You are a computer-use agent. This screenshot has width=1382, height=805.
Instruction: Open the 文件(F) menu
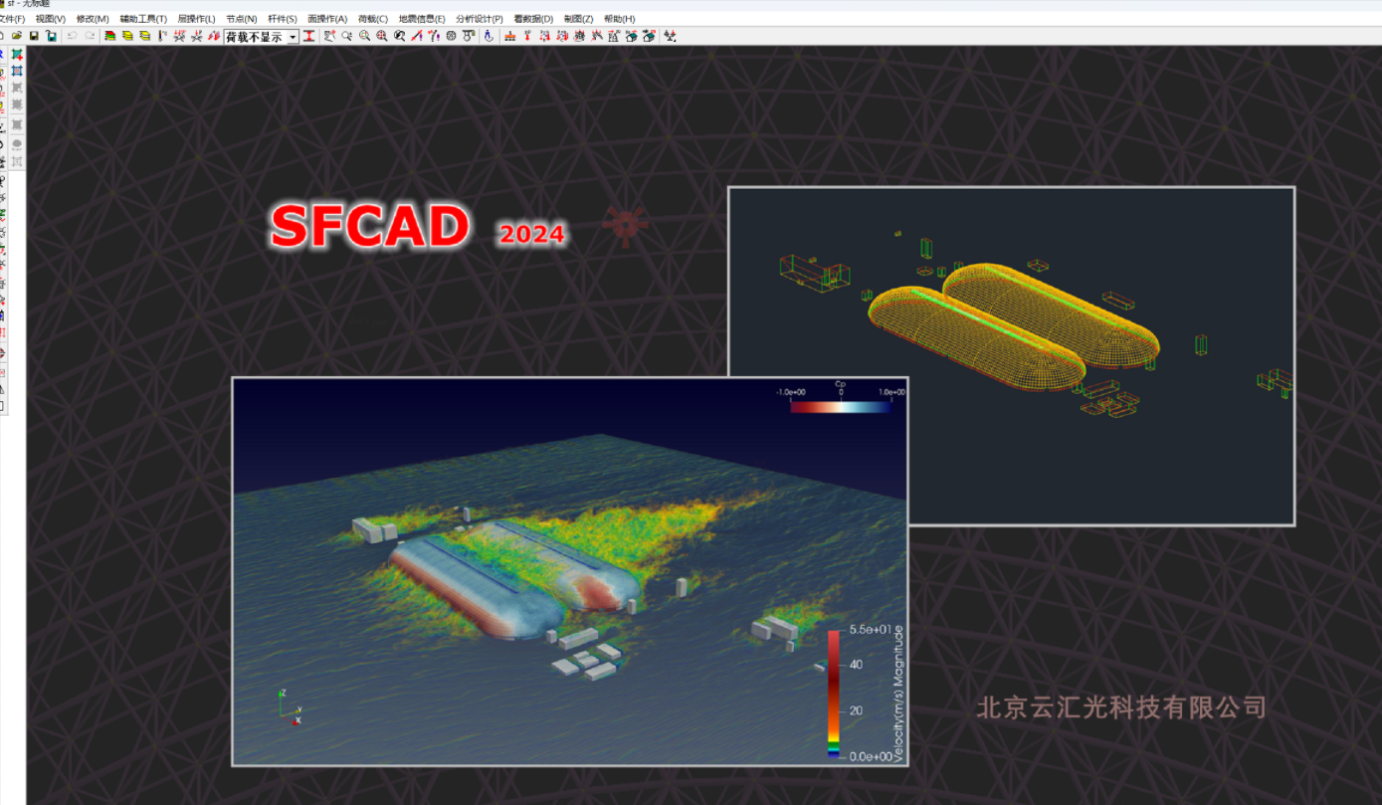12,19
